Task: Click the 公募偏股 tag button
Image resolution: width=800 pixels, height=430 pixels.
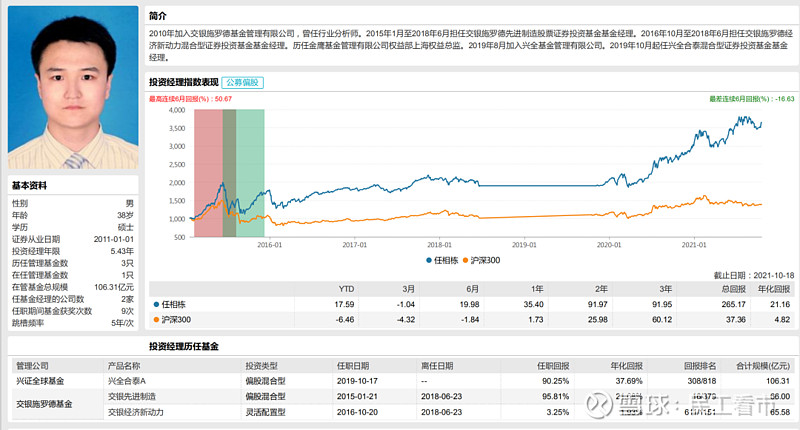Action: click(242, 83)
